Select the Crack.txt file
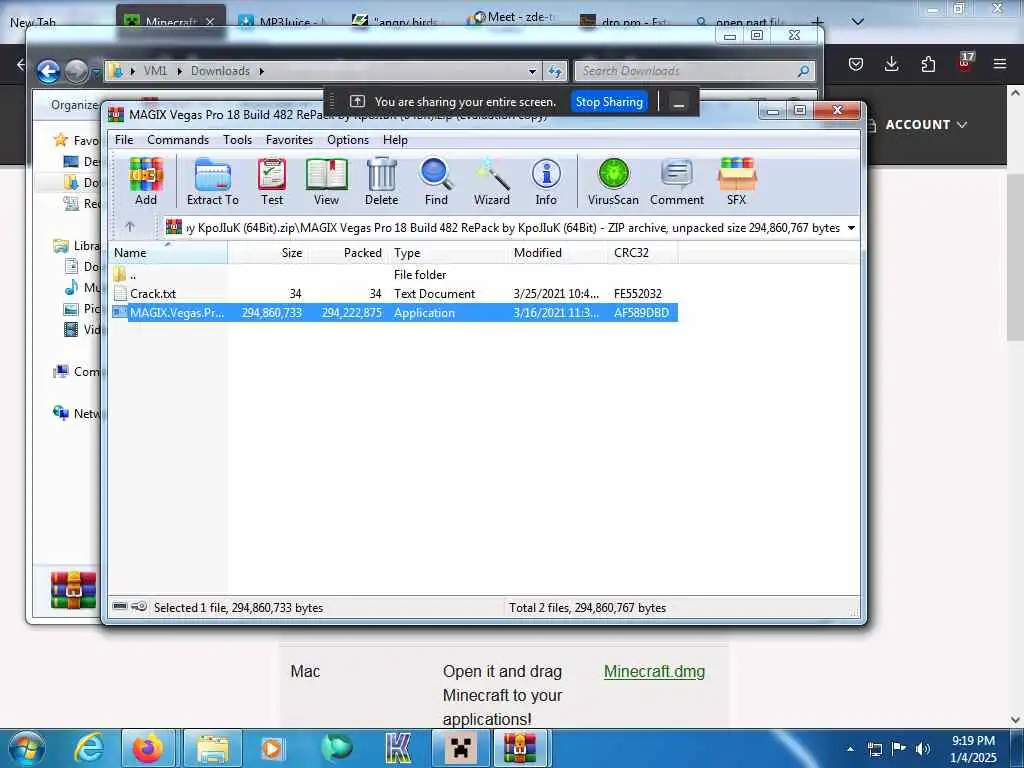 pos(394,294)
